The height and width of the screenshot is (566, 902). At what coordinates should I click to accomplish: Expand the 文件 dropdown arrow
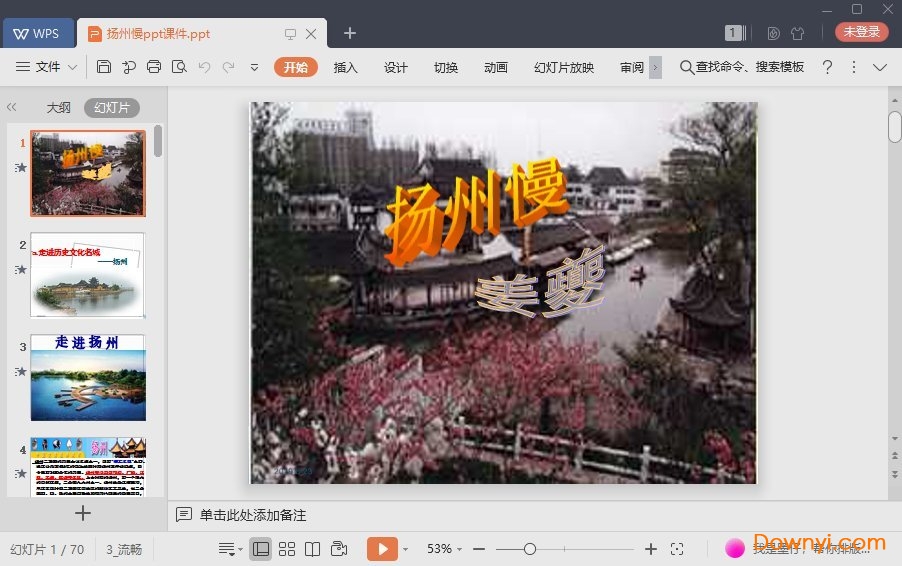point(72,67)
